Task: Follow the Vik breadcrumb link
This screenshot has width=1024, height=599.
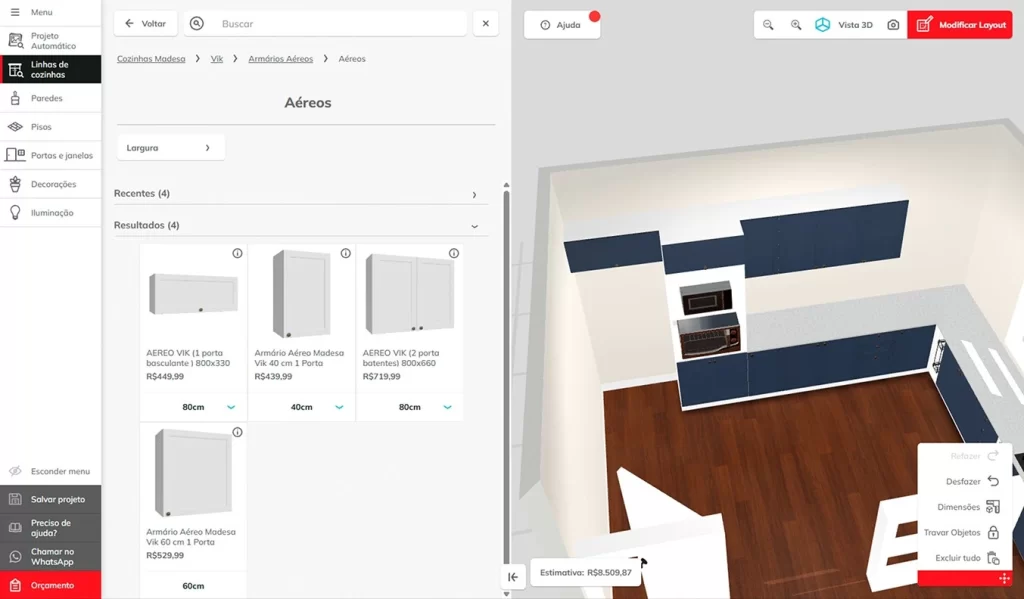Action: tap(217, 59)
